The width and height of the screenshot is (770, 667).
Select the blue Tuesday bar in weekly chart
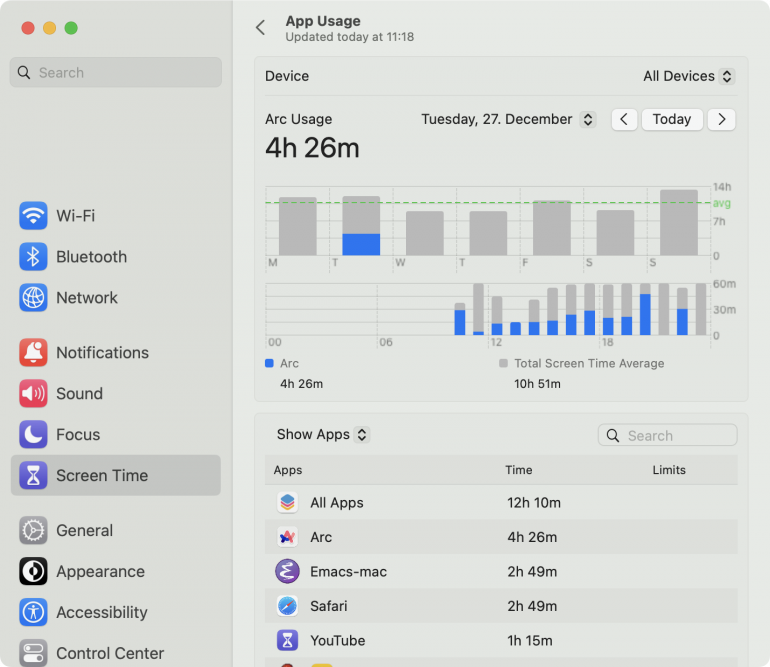tap(361, 244)
